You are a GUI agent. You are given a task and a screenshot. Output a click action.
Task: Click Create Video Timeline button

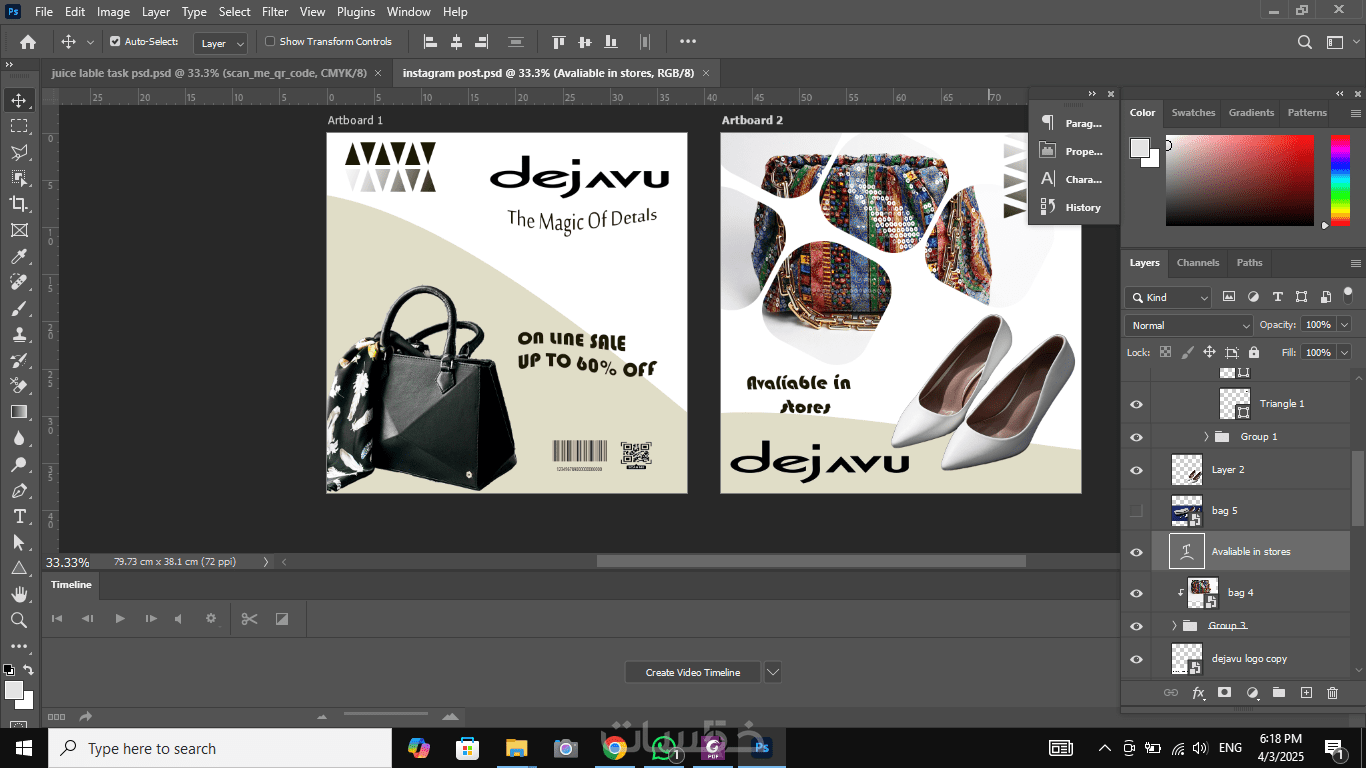coord(692,673)
